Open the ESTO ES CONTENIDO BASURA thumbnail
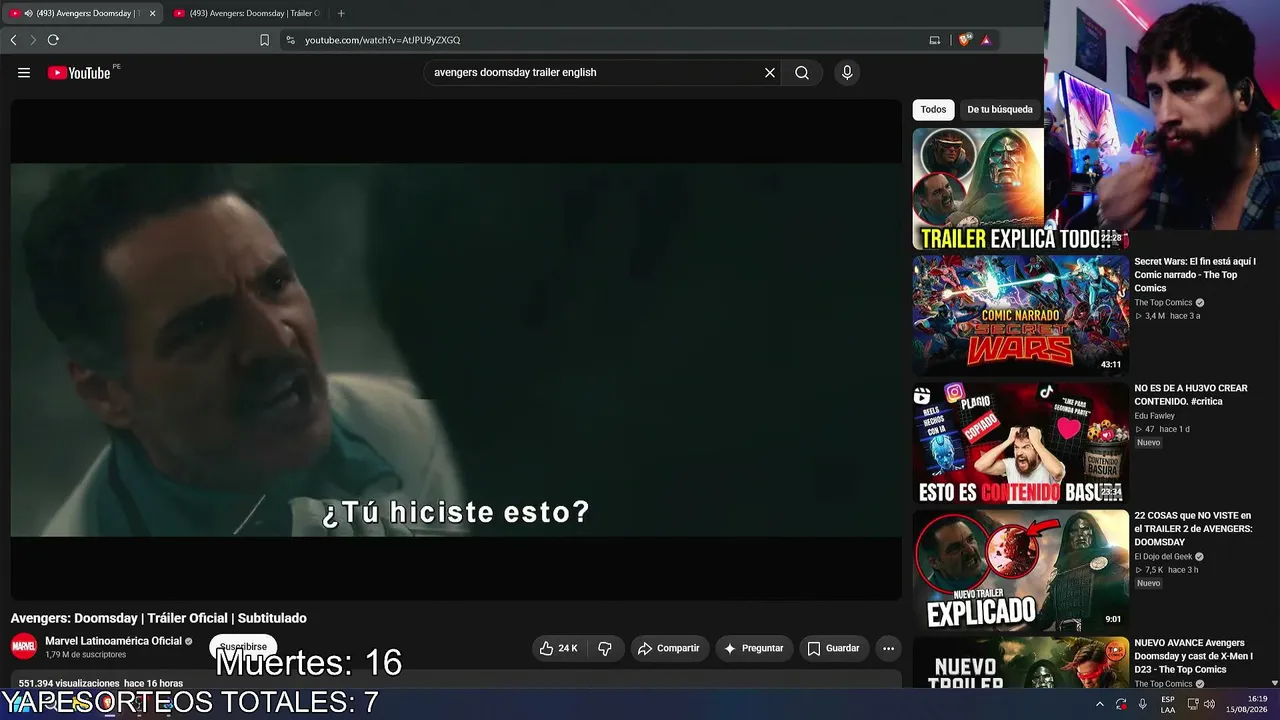Image resolution: width=1280 pixels, height=720 pixels. (1020, 443)
